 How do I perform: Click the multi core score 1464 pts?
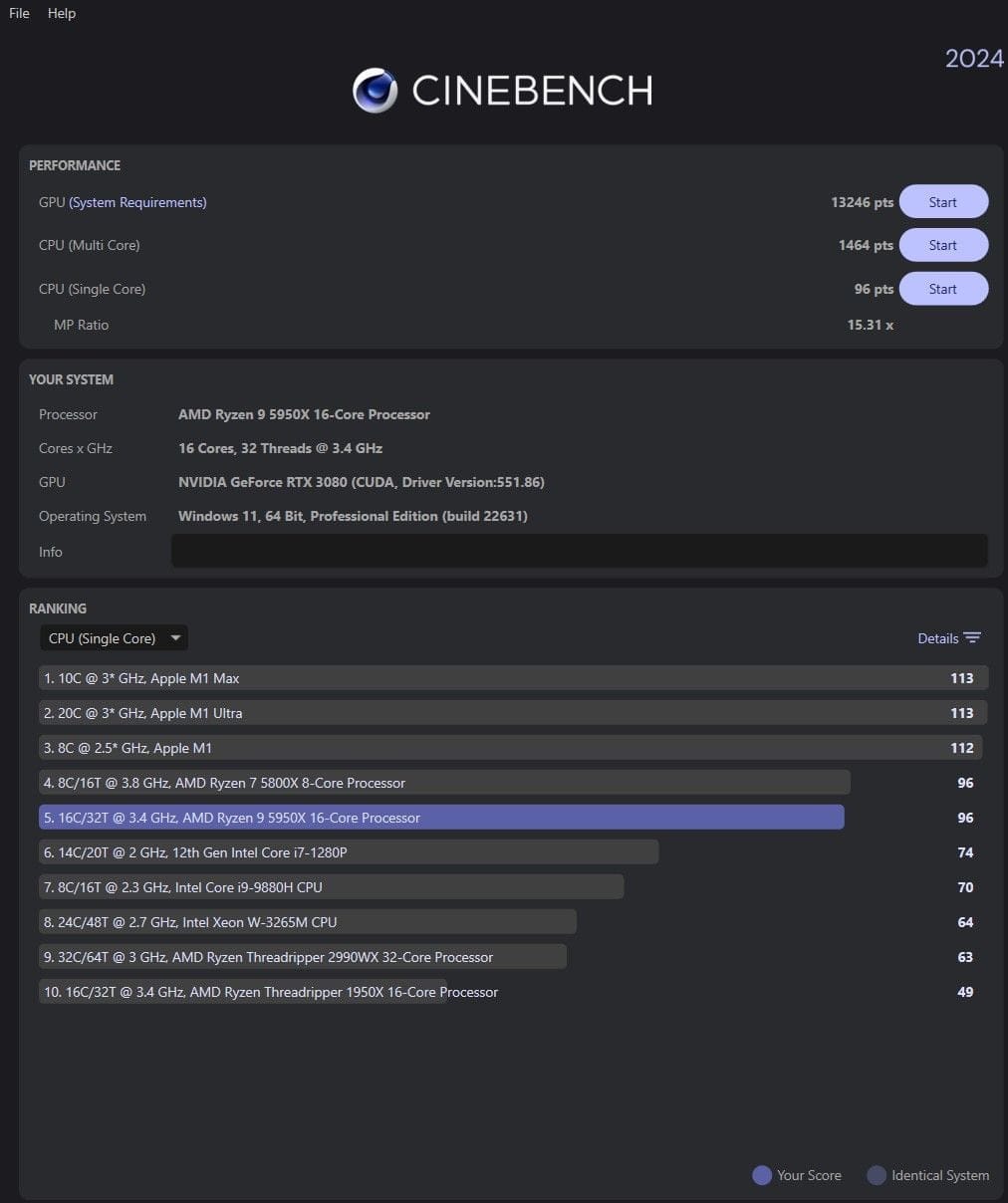[866, 245]
